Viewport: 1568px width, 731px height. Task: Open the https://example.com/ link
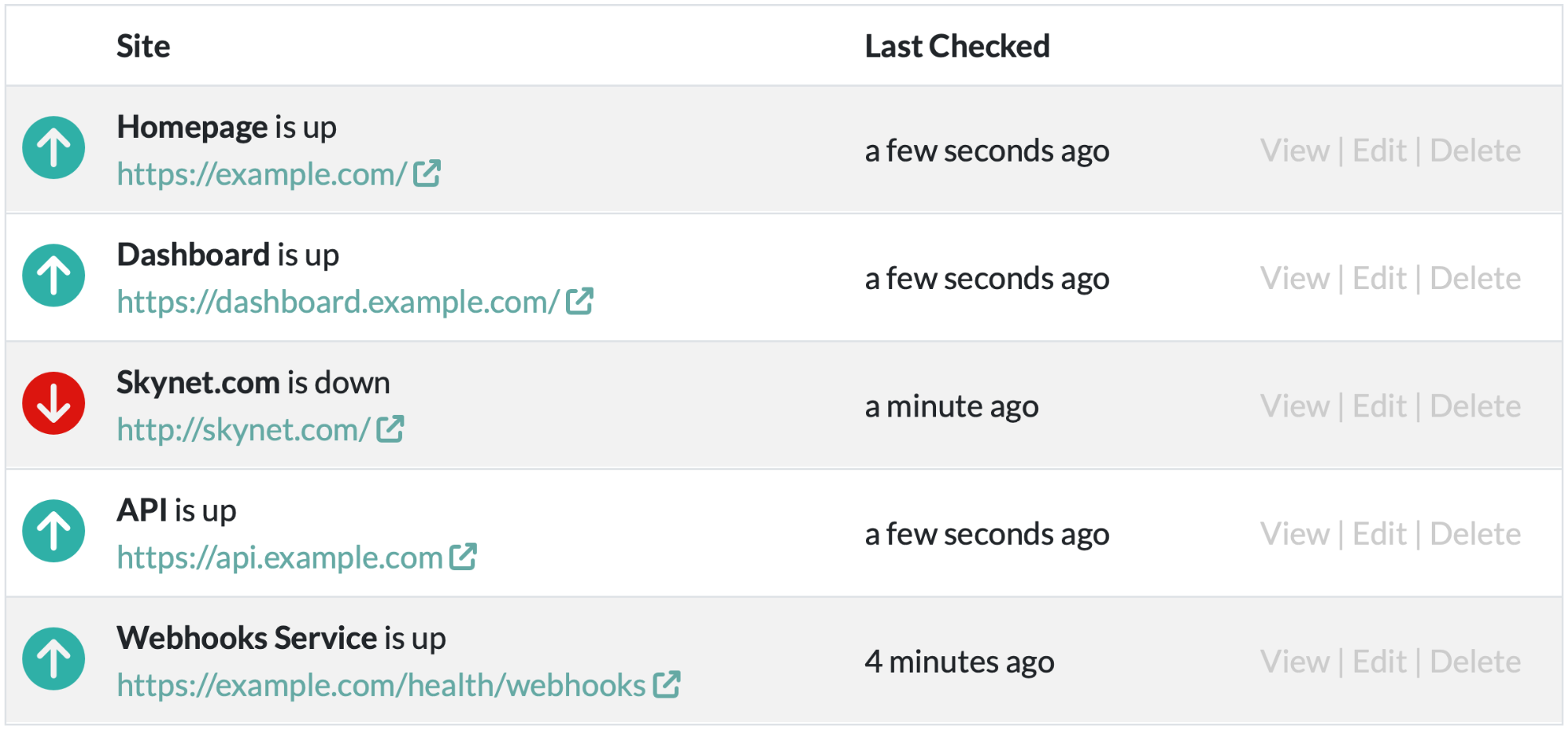point(261,174)
